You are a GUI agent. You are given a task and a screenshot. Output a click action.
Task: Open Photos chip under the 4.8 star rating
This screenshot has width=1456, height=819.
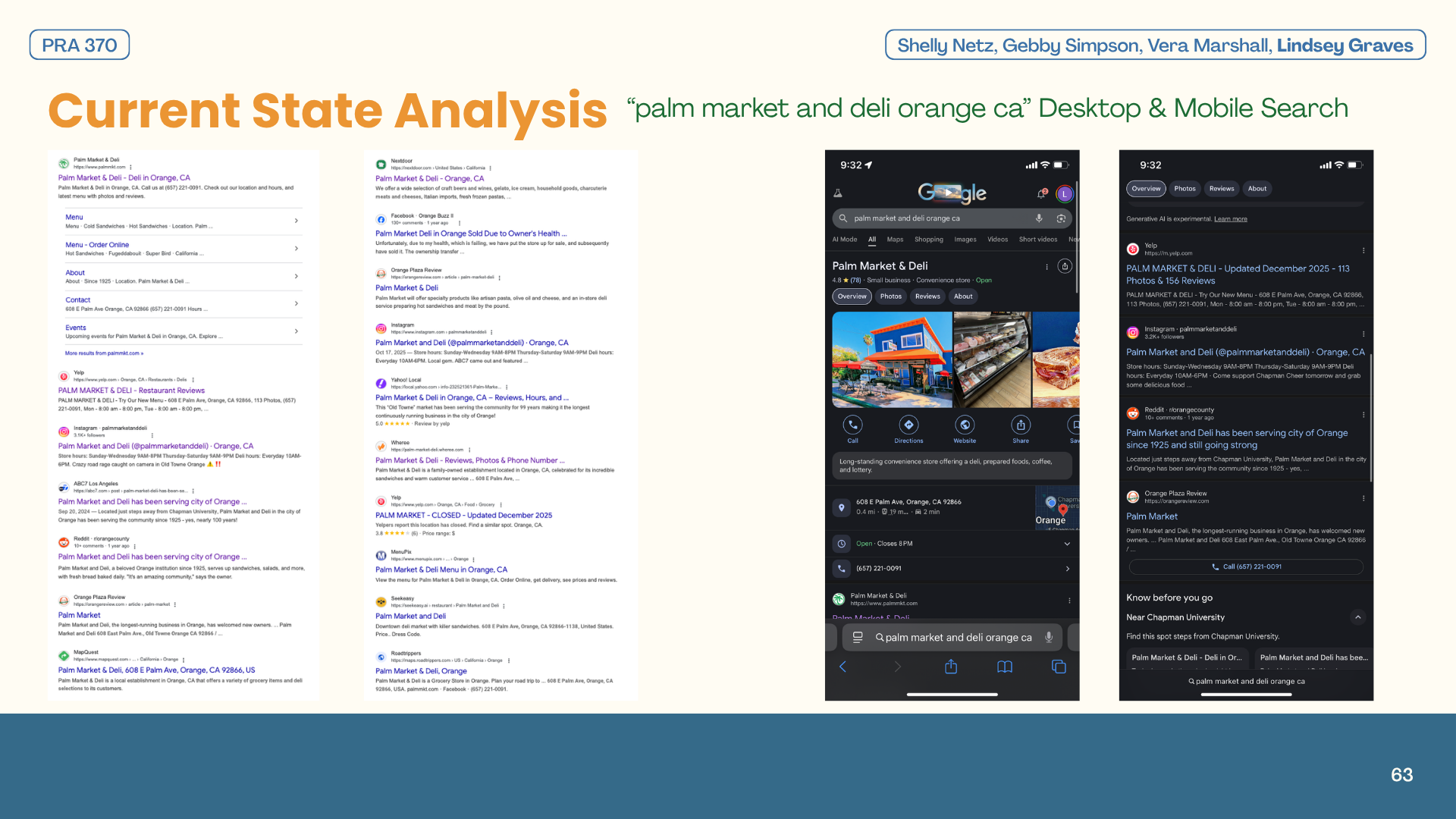(891, 297)
